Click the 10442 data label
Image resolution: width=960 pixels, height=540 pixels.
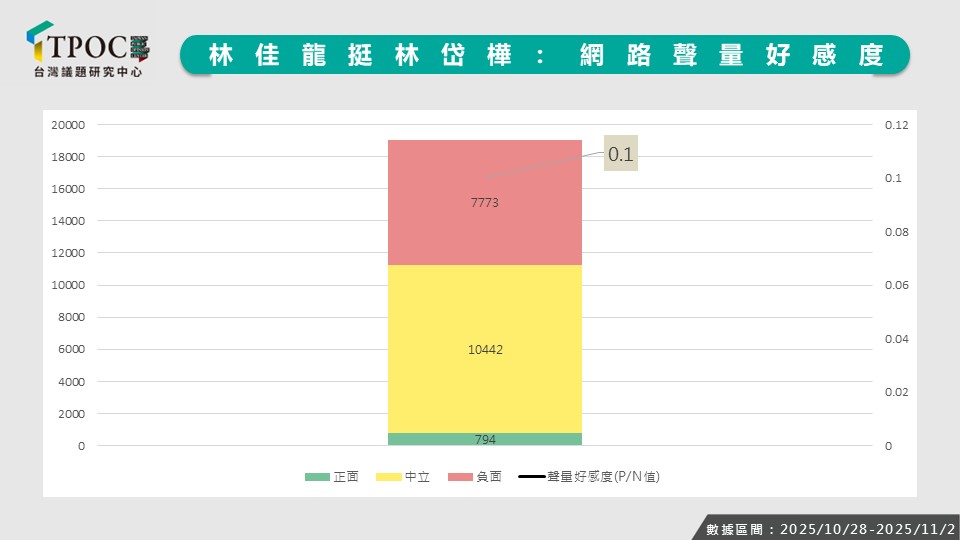(x=485, y=350)
